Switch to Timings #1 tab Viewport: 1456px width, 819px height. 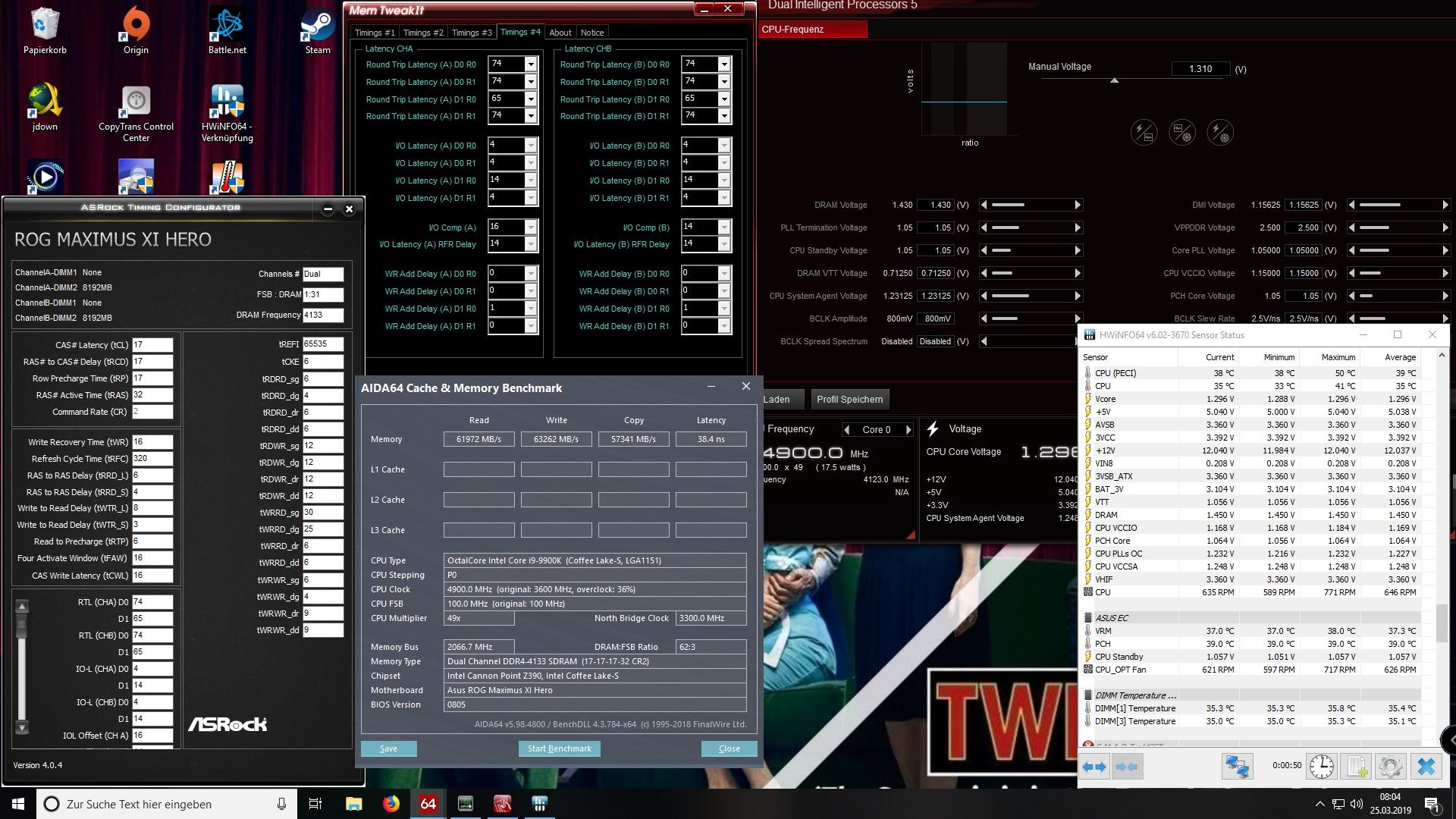(375, 33)
